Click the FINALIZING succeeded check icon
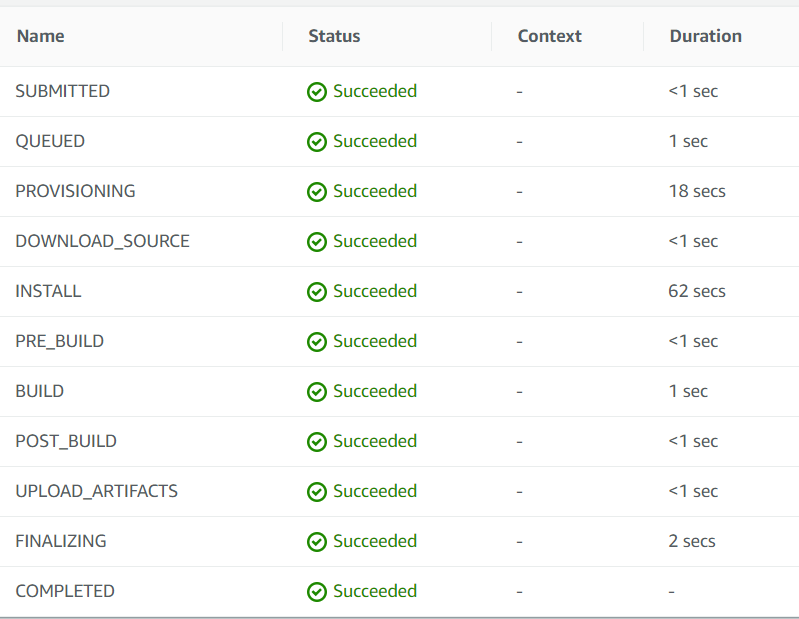Viewport: 799px width, 619px height. tap(317, 542)
